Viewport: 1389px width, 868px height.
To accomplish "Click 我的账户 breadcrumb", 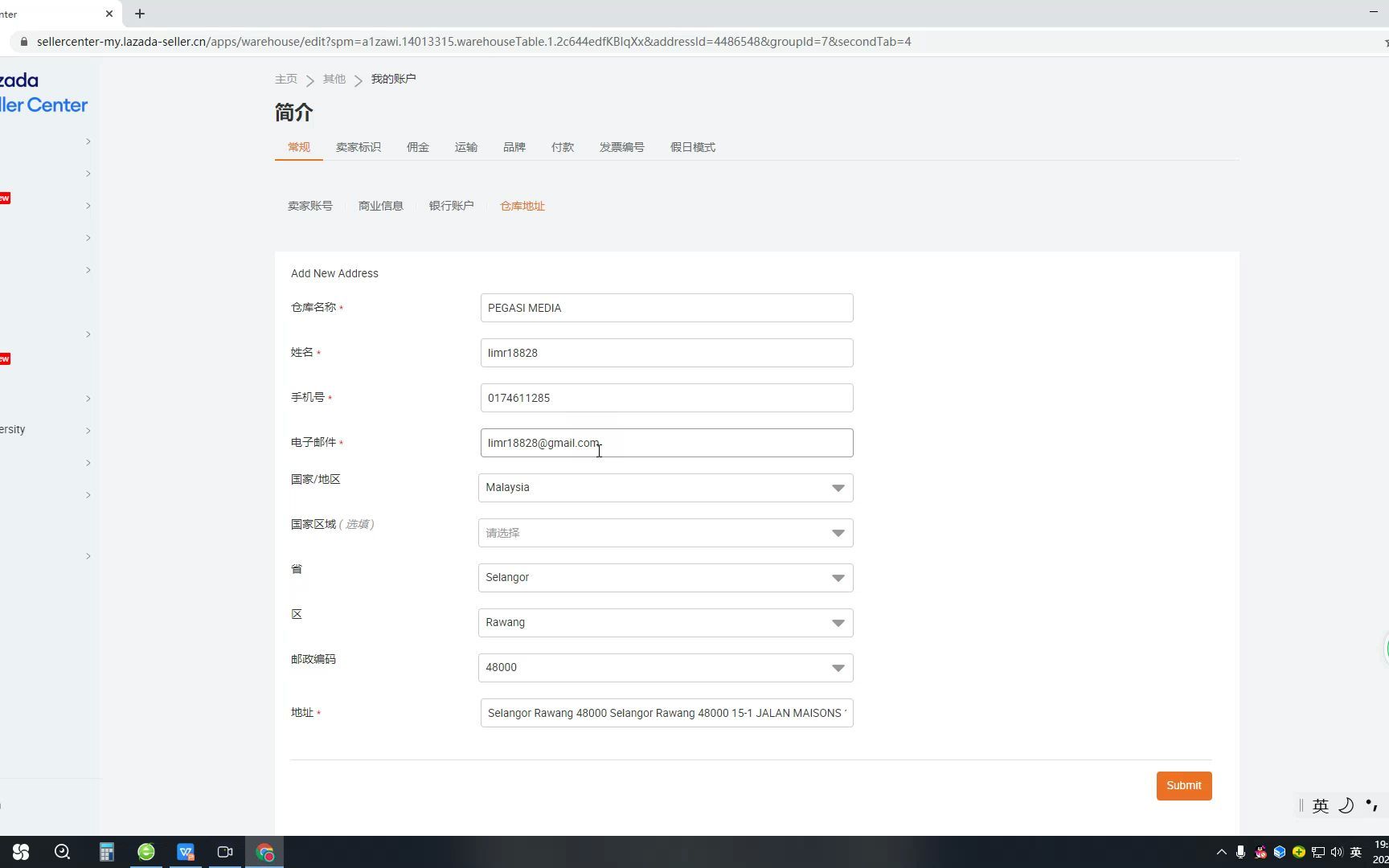I will point(394,80).
